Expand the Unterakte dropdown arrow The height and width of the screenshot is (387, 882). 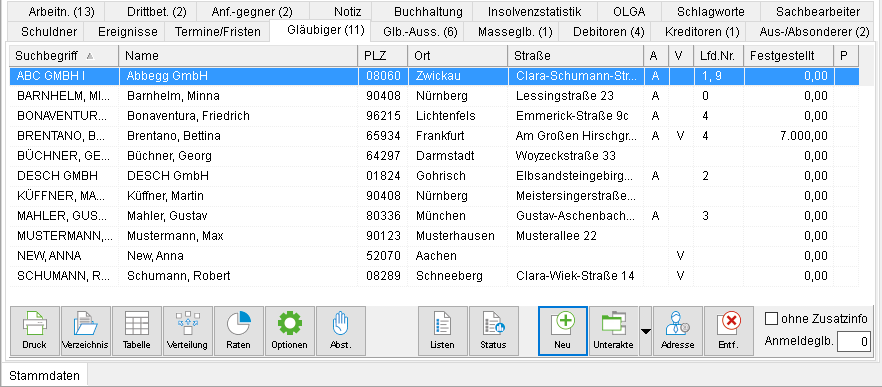(x=646, y=331)
